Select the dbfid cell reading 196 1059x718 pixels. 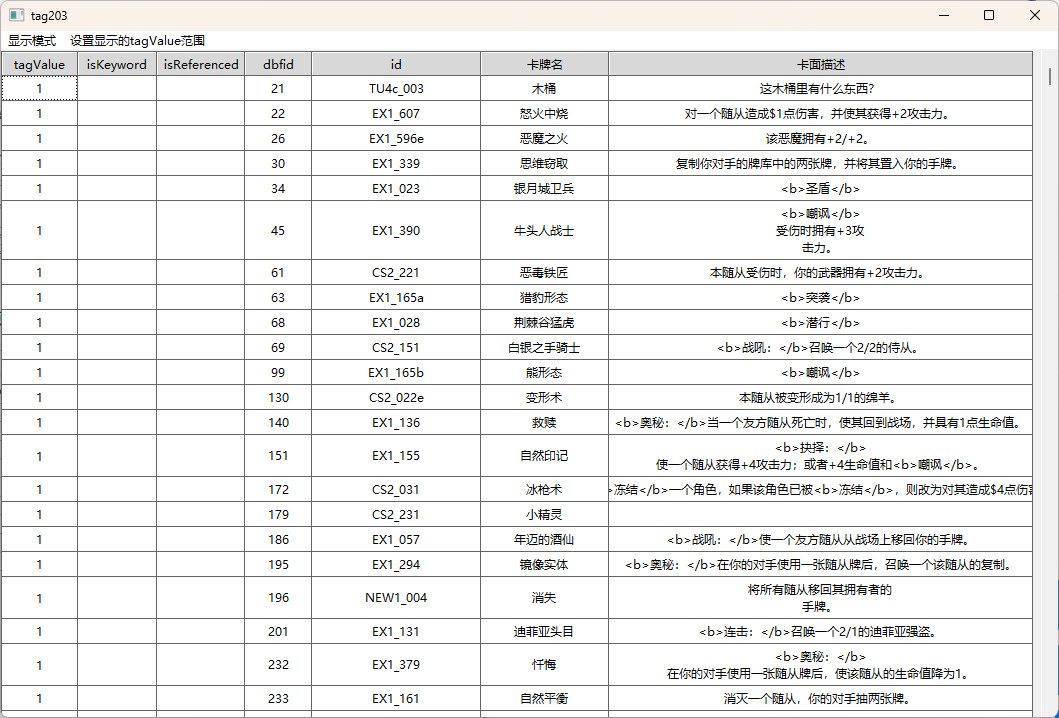278,598
